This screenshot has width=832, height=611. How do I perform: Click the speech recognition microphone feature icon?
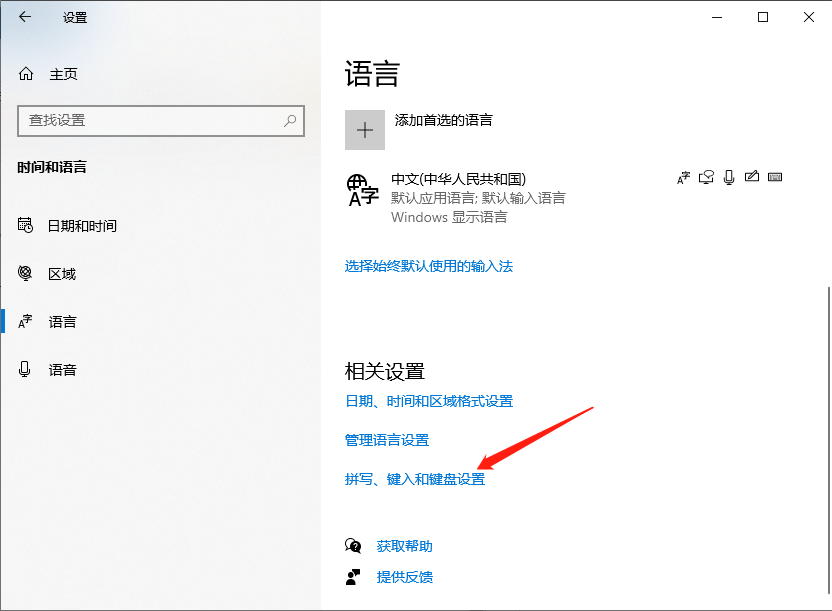click(729, 177)
